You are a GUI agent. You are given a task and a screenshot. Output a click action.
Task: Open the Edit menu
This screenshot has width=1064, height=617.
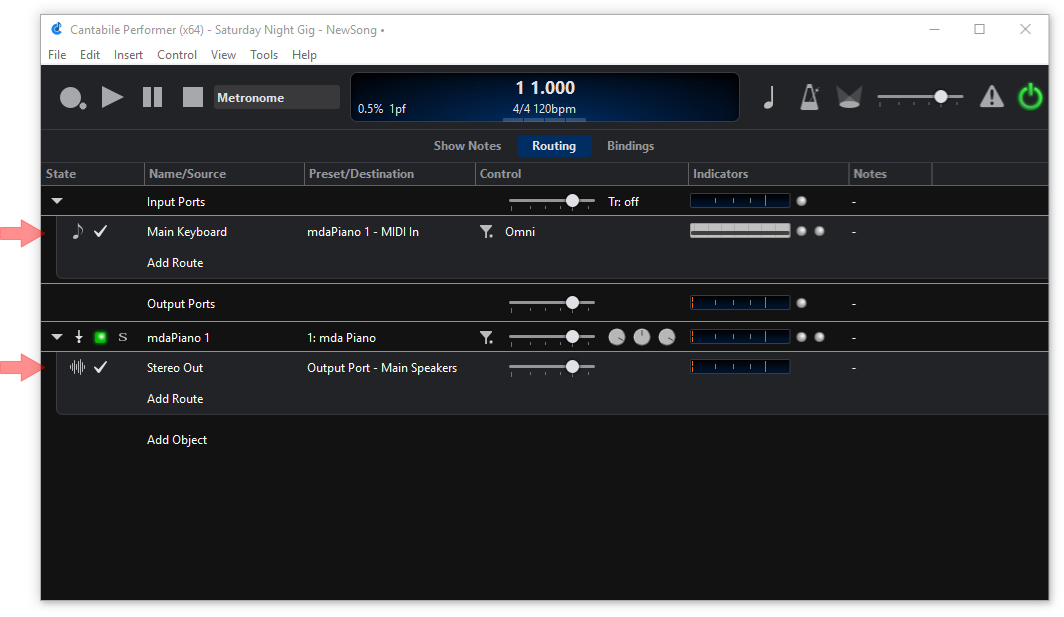tap(90, 55)
